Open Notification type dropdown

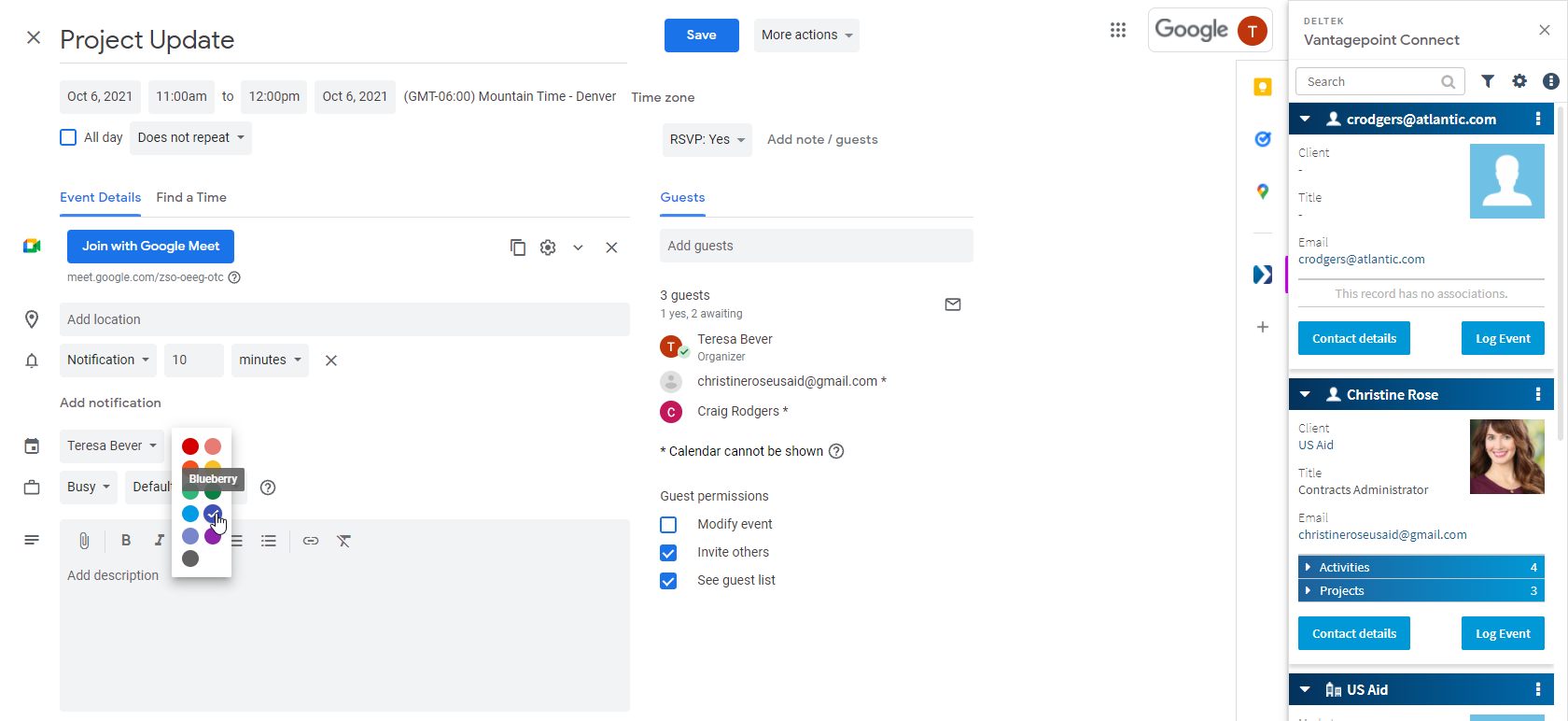click(108, 360)
